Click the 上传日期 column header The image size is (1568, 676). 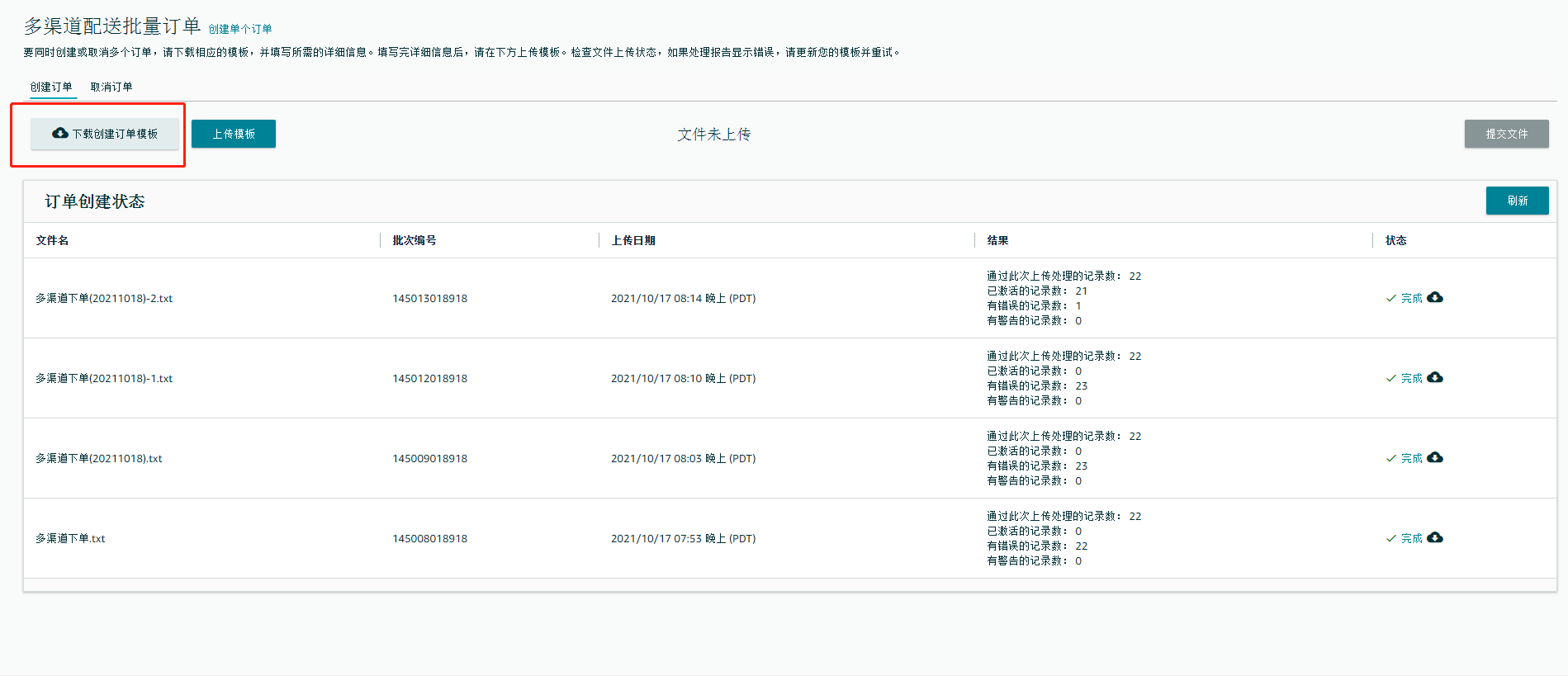tap(633, 240)
